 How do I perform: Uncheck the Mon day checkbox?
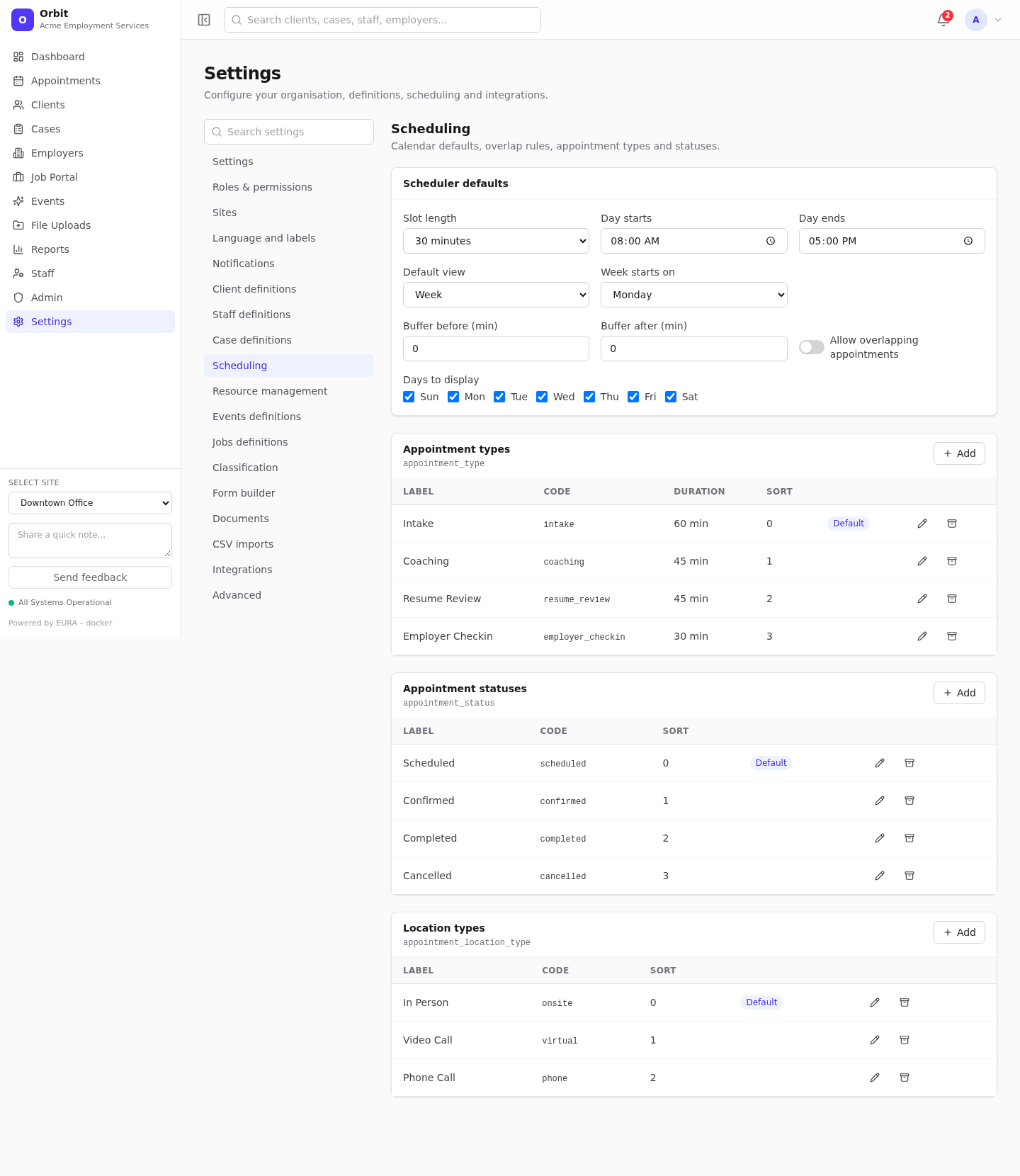point(453,397)
